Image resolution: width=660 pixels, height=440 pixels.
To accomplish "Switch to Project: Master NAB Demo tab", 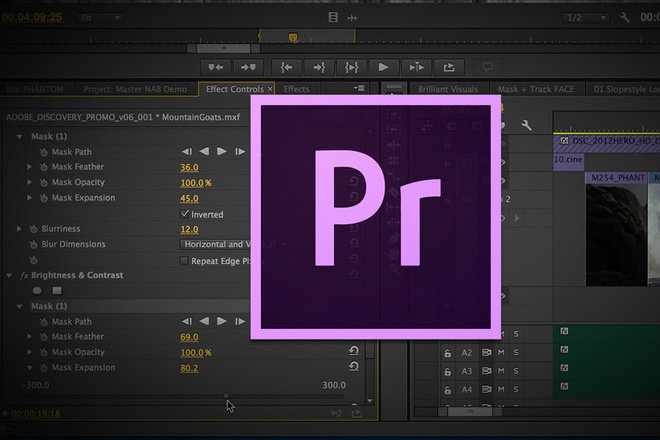I will coord(135,89).
